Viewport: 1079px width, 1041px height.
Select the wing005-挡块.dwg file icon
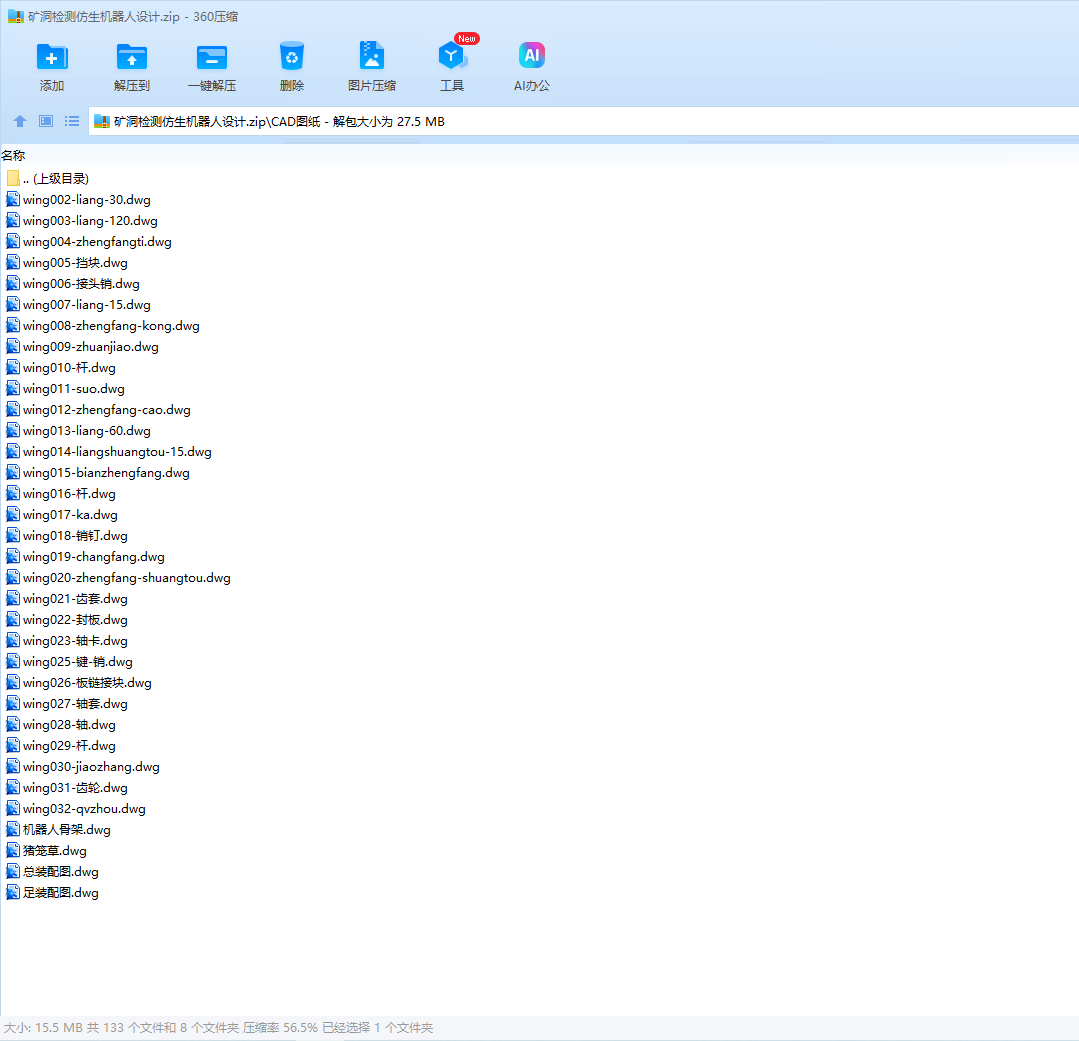[x=13, y=263]
